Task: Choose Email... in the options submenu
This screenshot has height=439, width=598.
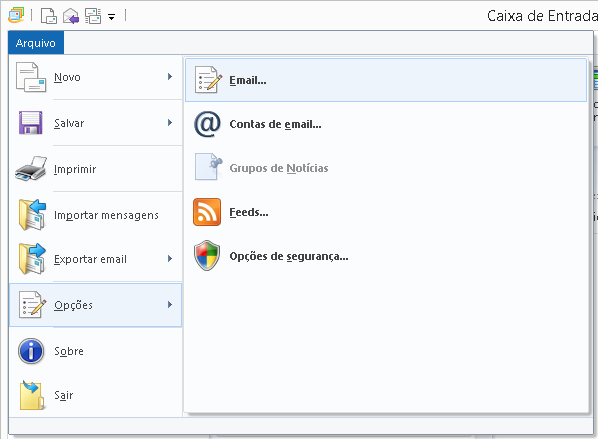Action: click(386, 80)
